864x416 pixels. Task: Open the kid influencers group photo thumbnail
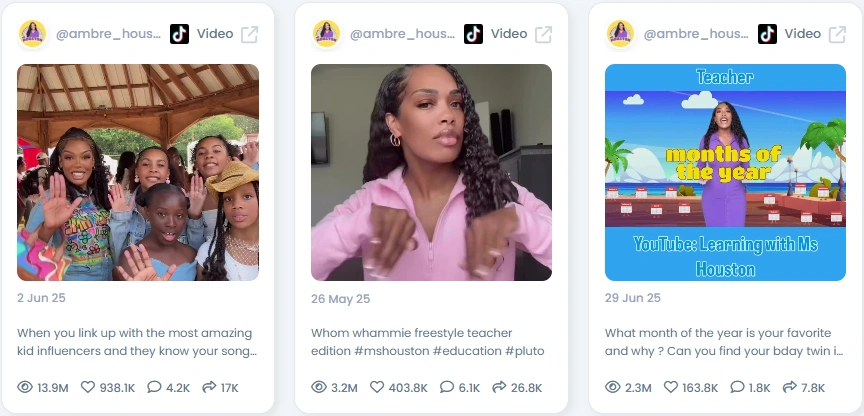tap(138, 172)
